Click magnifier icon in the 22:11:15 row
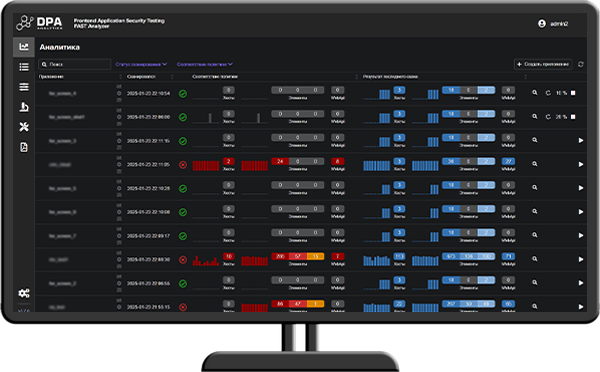Image resolution: width=600 pixels, height=372 pixels. [x=535, y=140]
